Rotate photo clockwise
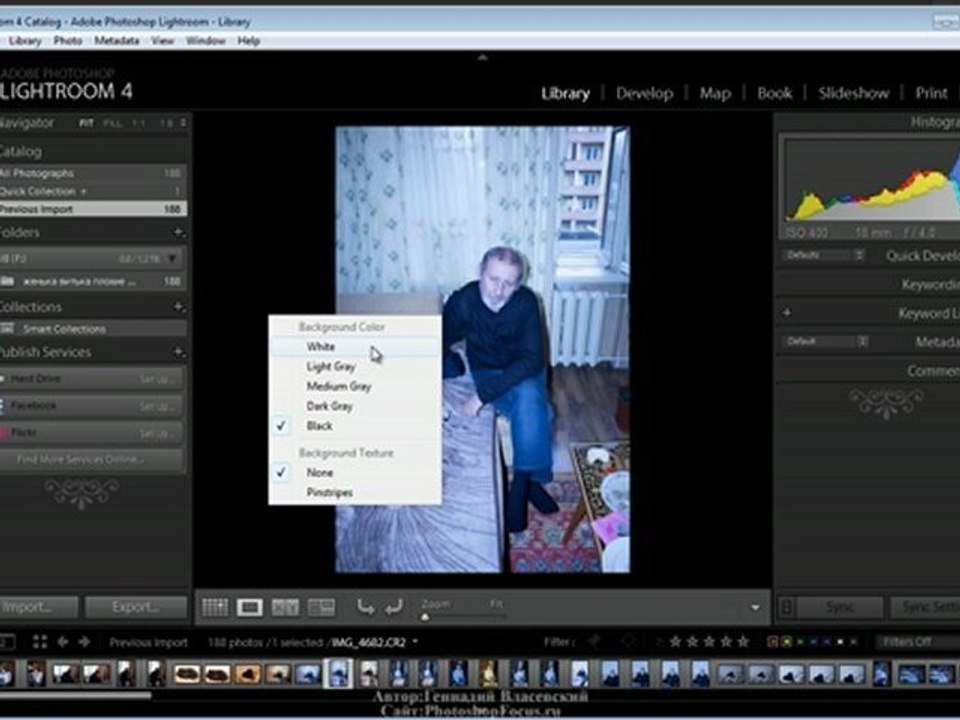960x720 pixels. coord(393,607)
